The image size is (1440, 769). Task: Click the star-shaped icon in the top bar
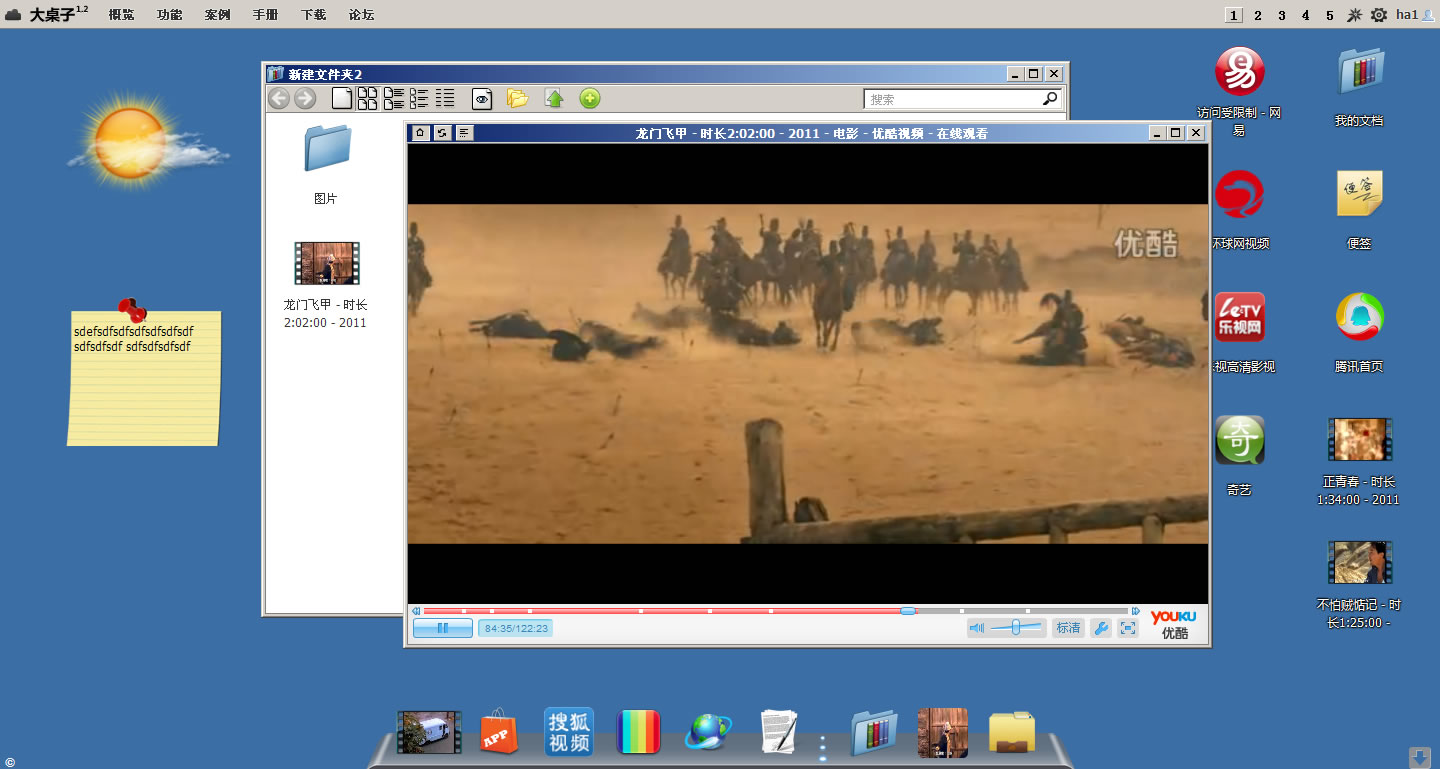point(1355,15)
